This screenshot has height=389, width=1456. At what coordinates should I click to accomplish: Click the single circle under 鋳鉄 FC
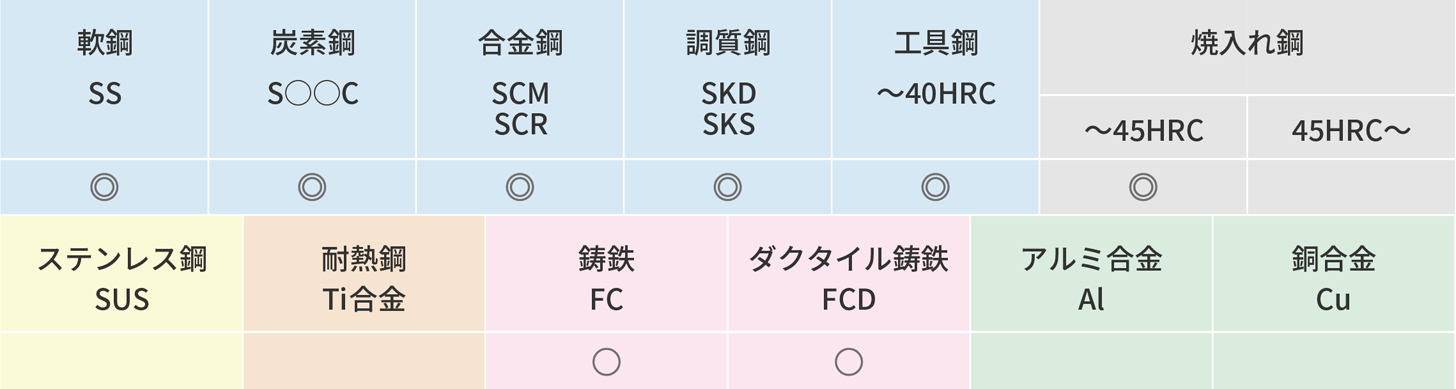pyautogui.click(x=607, y=361)
